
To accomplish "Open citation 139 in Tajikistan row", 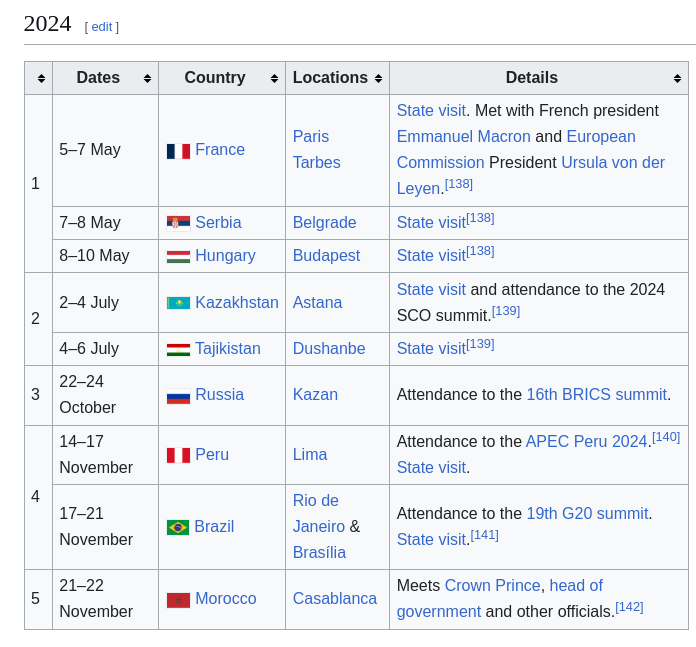I will pos(480,344).
